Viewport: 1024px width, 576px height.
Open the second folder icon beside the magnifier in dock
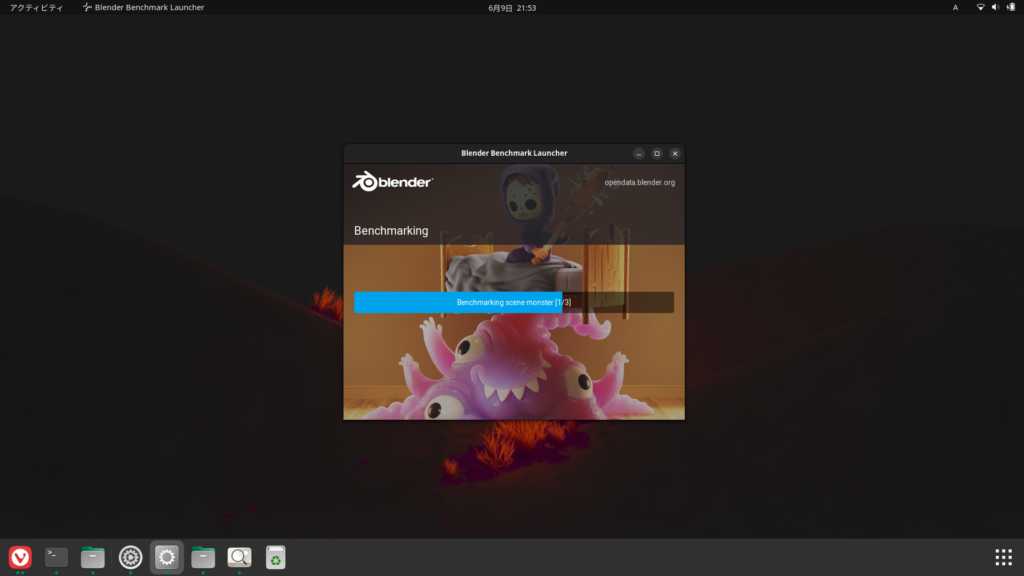tap(203, 557)
